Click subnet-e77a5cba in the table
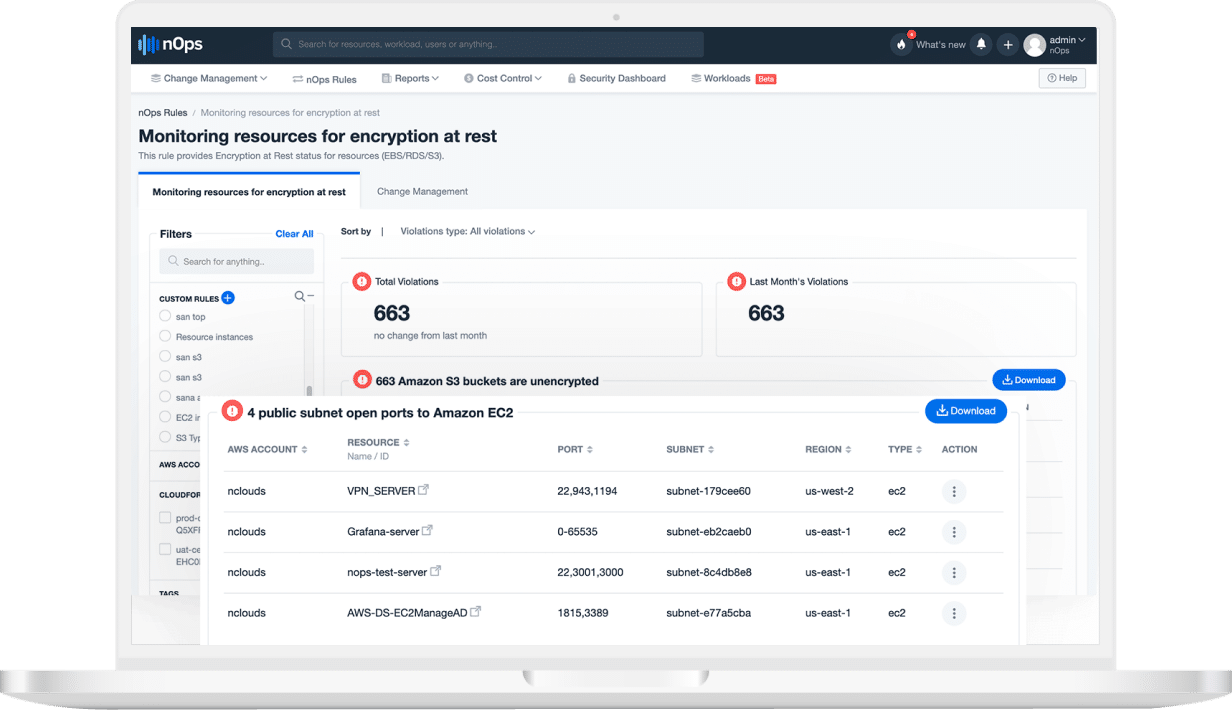 coord(708,613)
